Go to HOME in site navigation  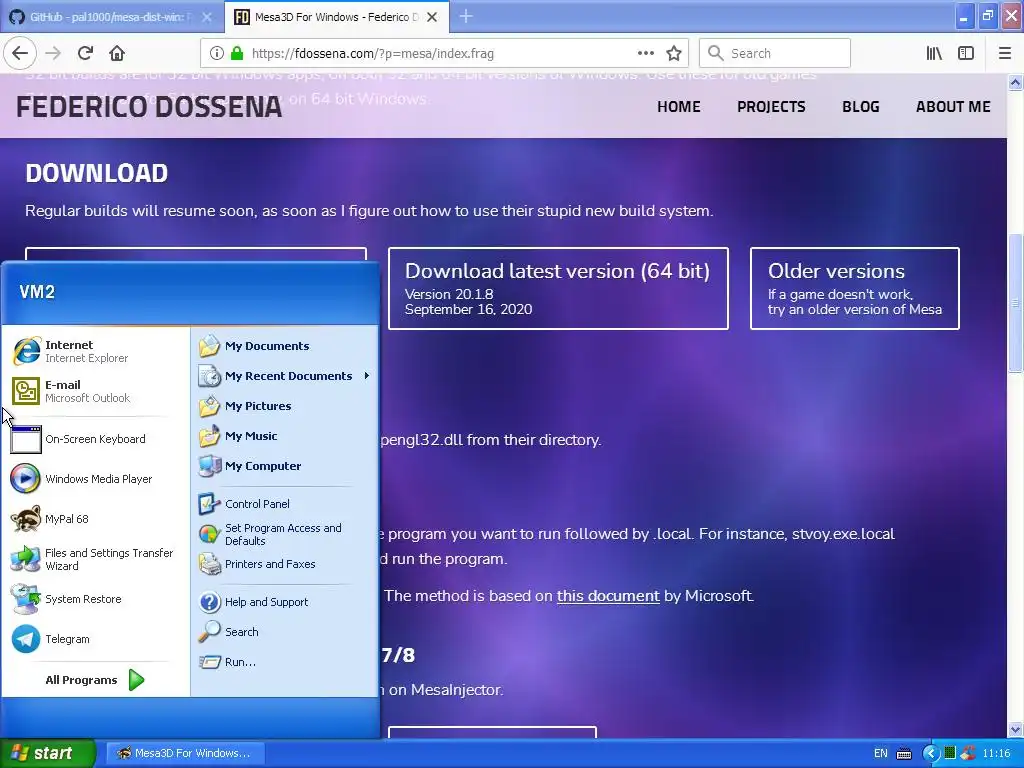[x=679, y=107]
